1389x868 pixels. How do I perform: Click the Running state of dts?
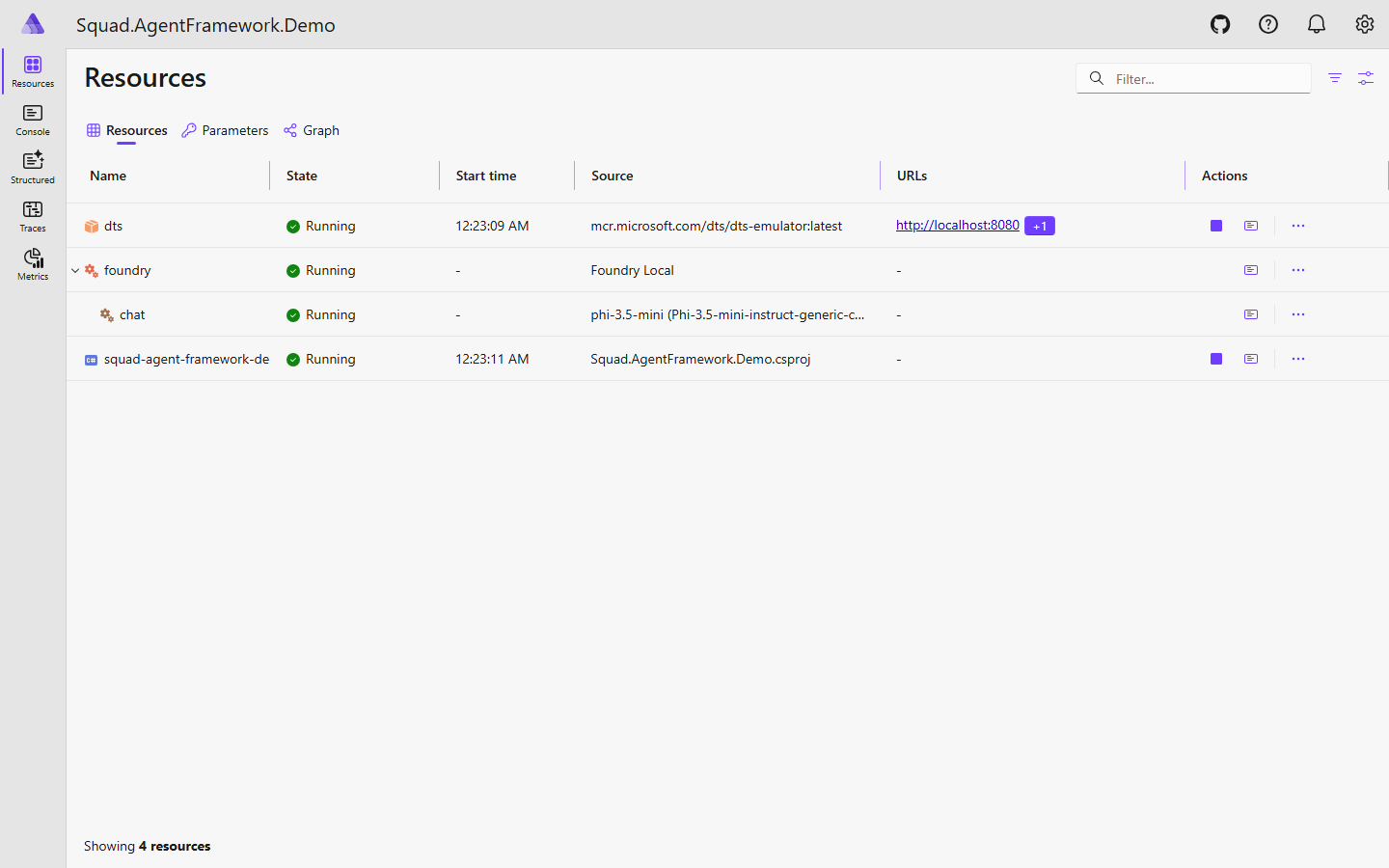[321, 226]
